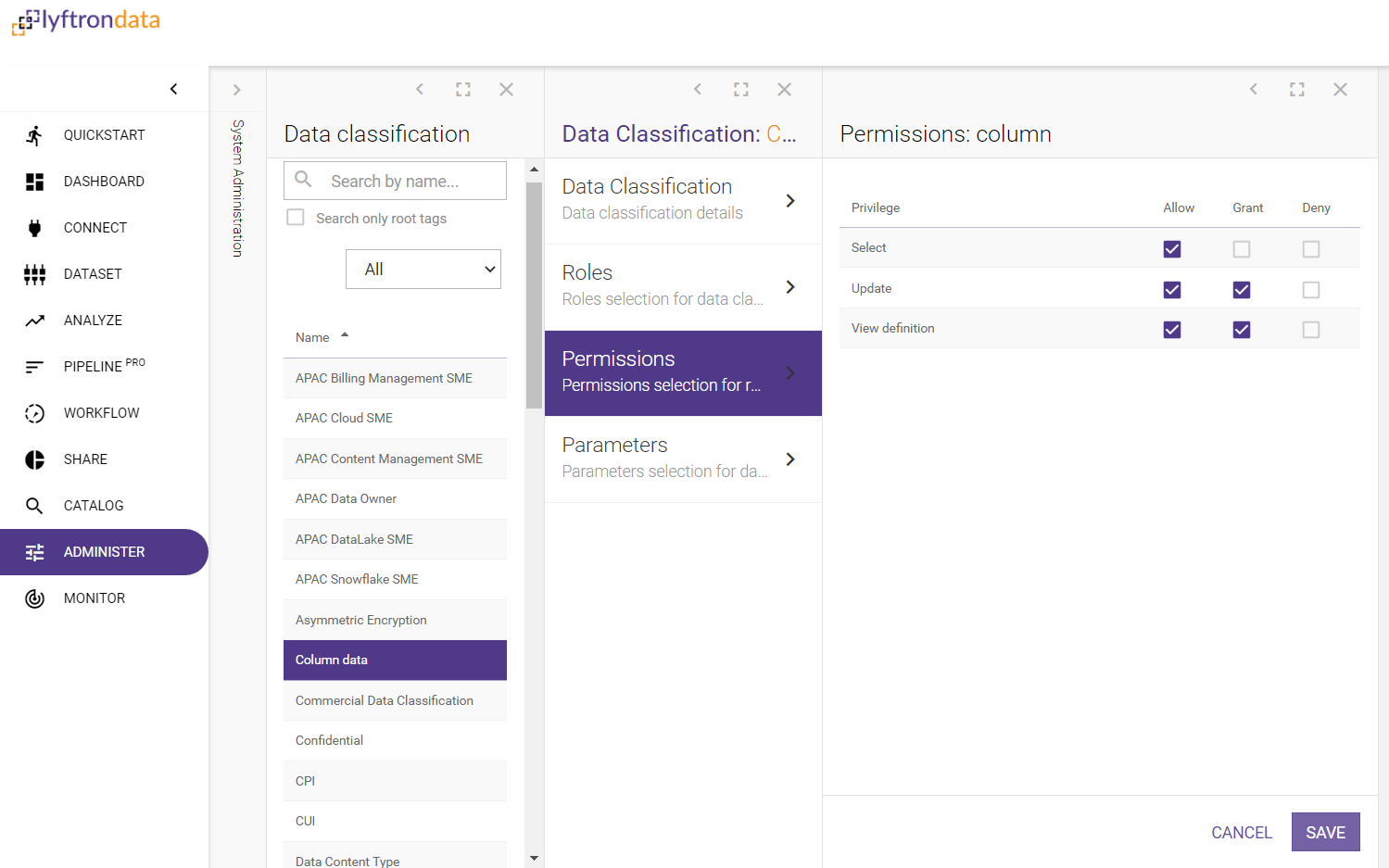Viewport: 1389px width, 868px height.
Task: Select Commercial Data Classification row
Action: pyautogui.click(x=395, y=700)
